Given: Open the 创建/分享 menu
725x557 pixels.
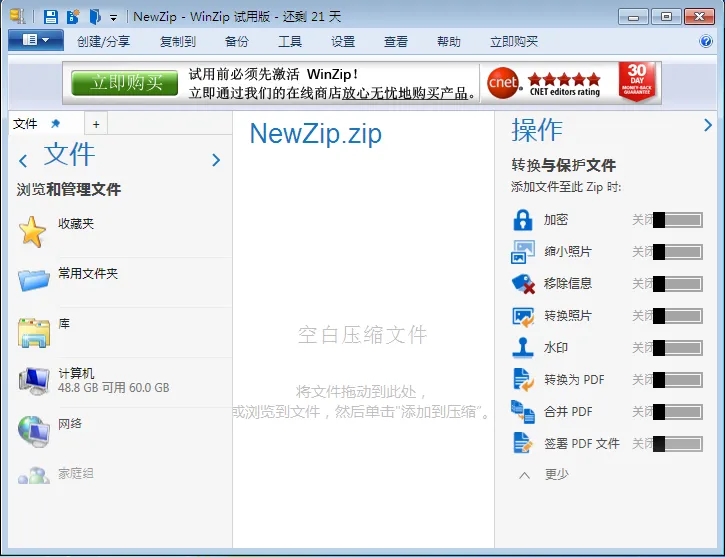Looking at the screenshot, I should [x=104, y=42].
